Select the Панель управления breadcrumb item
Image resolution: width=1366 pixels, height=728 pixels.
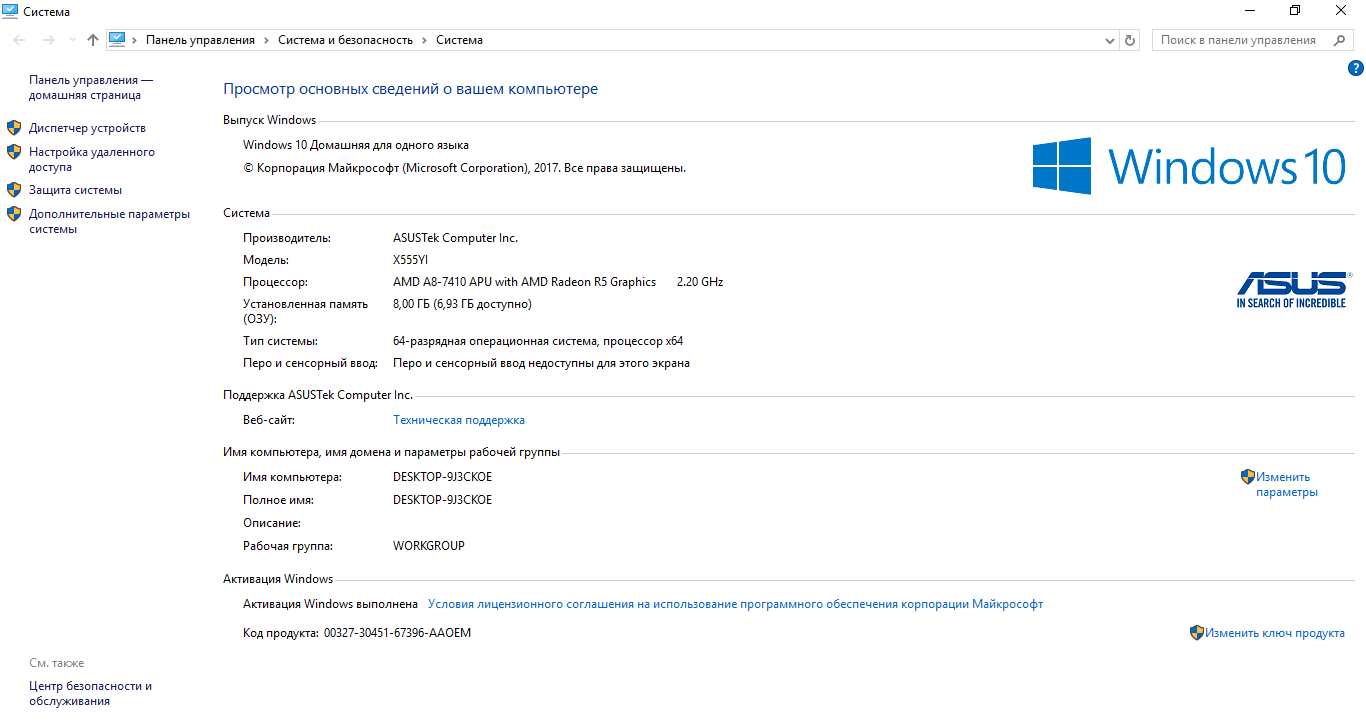200,40
